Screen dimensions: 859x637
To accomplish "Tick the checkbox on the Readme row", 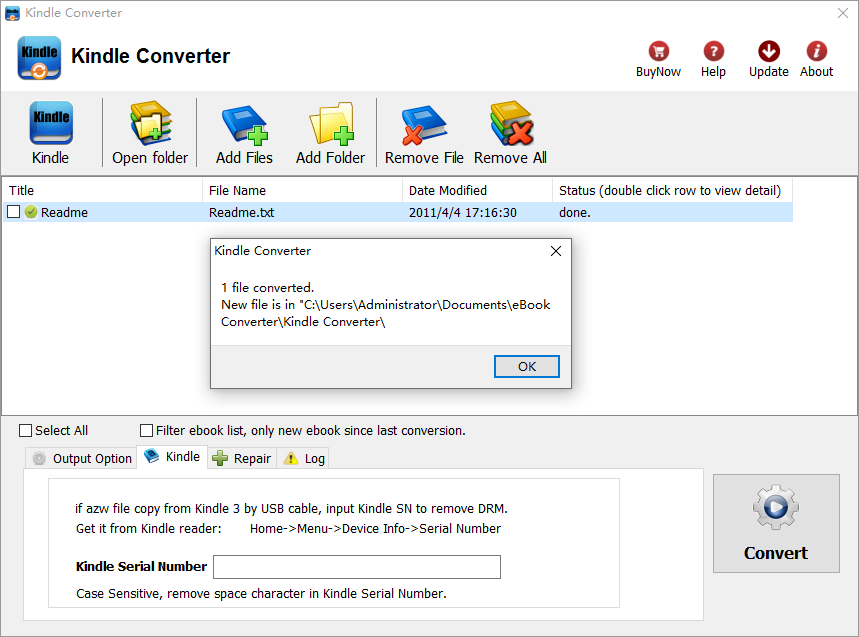I will pyautogui.click(x=14, y=212).
